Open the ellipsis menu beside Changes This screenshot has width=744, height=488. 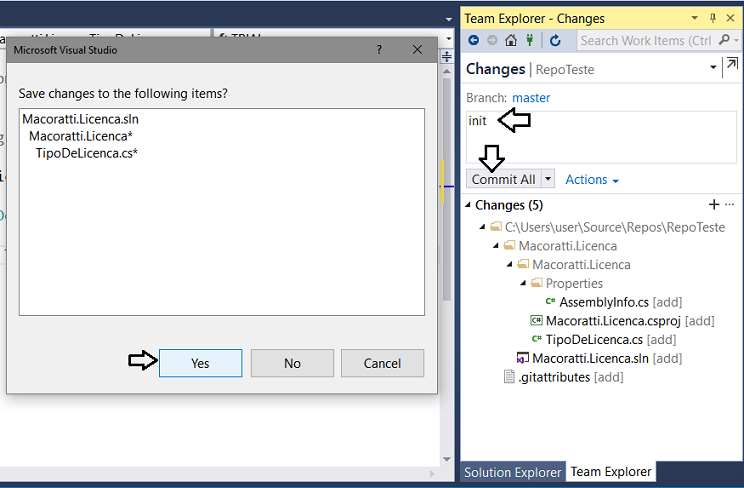(730, 205)
